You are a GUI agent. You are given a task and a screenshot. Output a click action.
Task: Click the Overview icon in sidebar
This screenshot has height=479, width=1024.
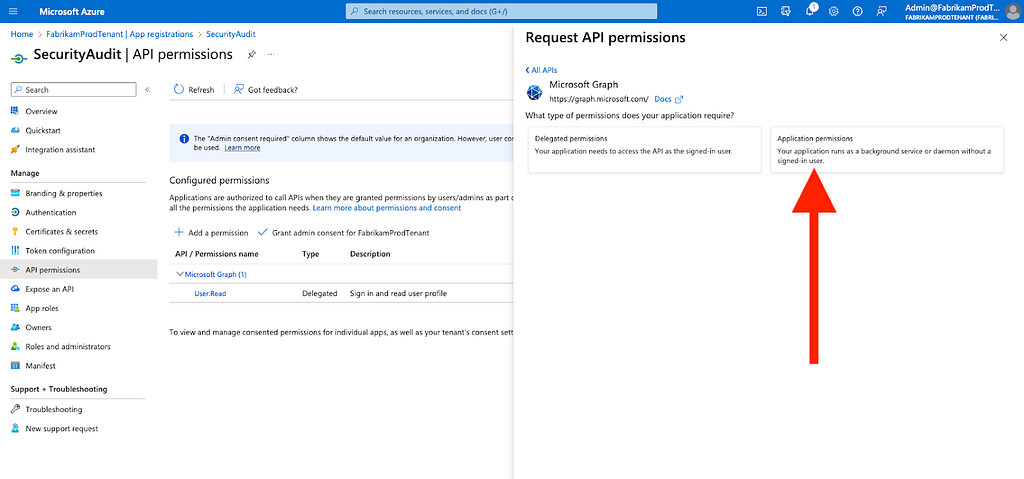(15, 111)
